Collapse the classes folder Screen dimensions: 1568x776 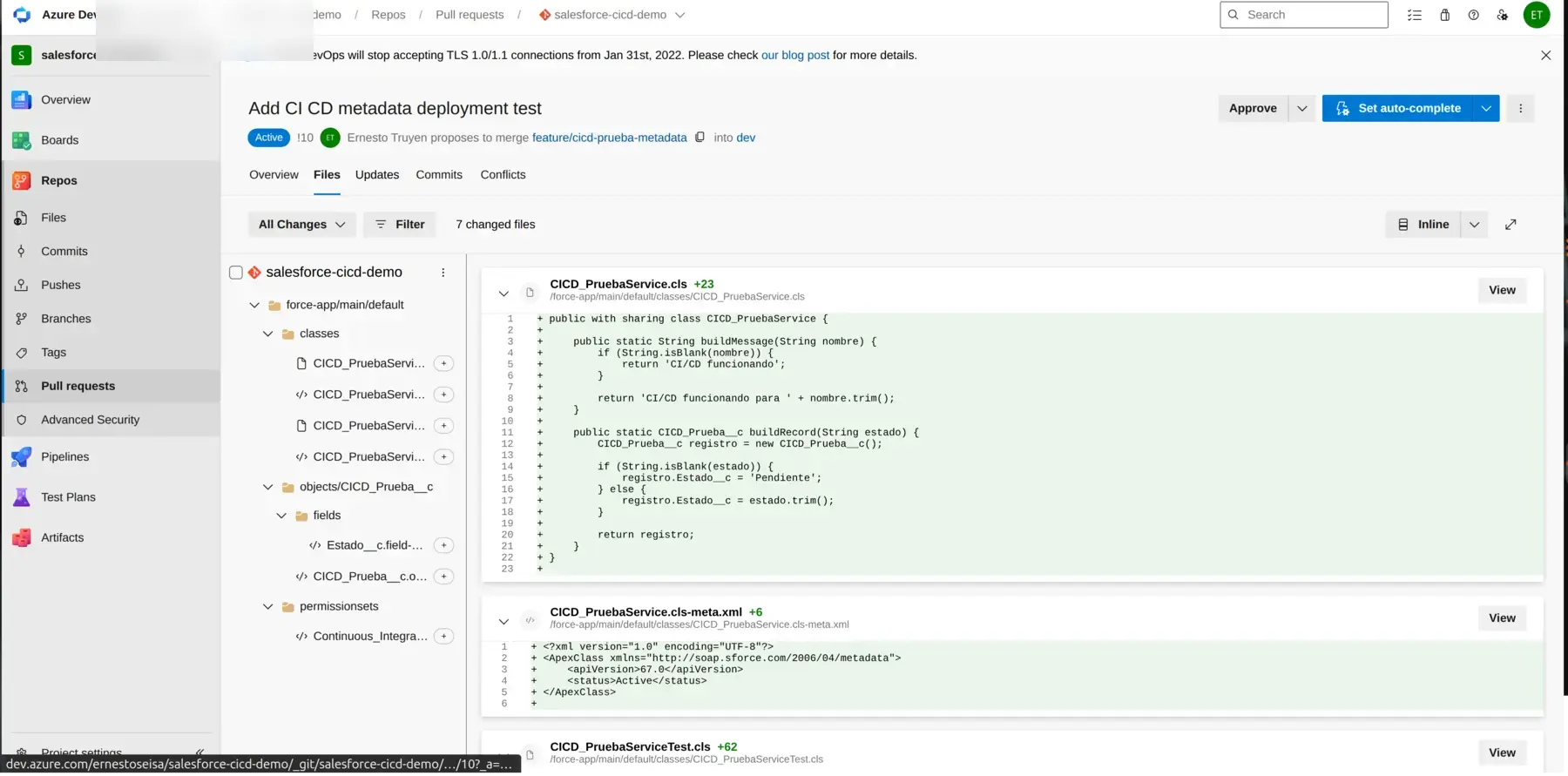(267, 334)
